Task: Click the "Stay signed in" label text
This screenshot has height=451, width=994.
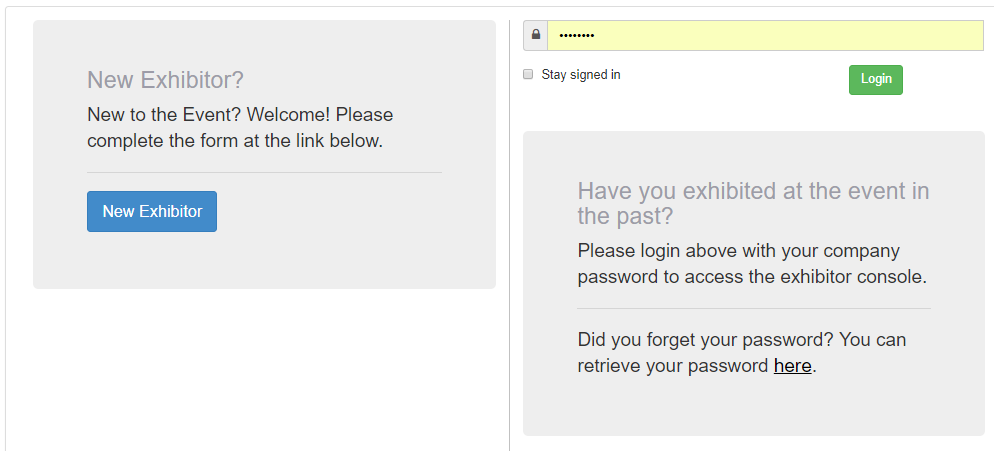Action: (x=581, y=75)
